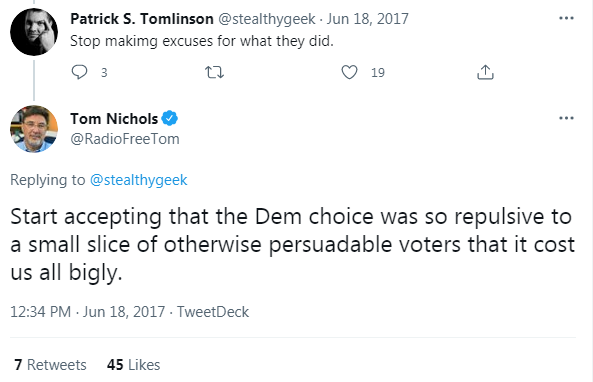
Task: Open Tom Nichols' profile picture
Action: click(x=34, y=129)
